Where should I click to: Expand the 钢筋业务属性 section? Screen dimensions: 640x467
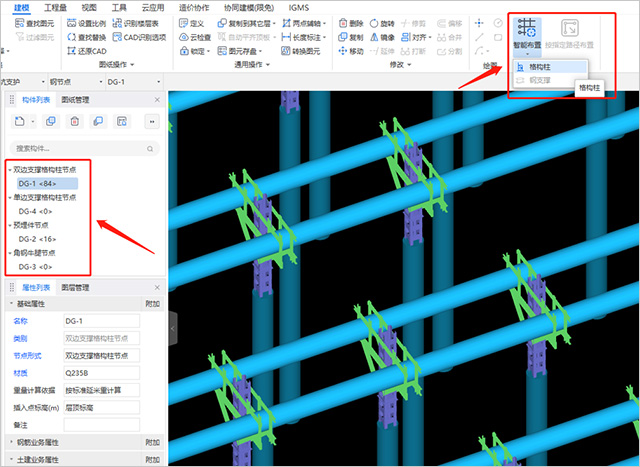pyautogui.click(x=11, y=442)
